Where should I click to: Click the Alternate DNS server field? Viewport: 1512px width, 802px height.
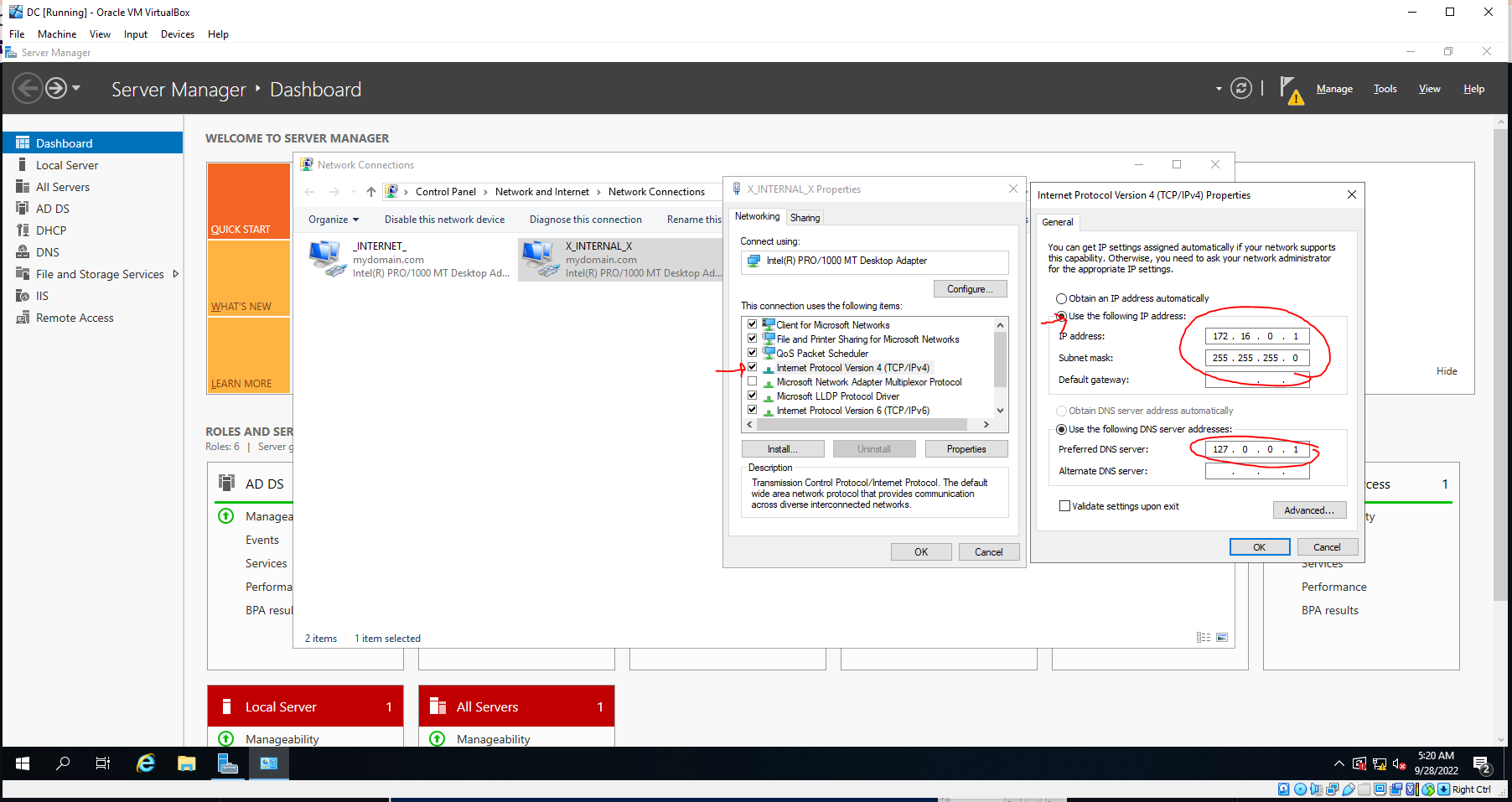1257,471
